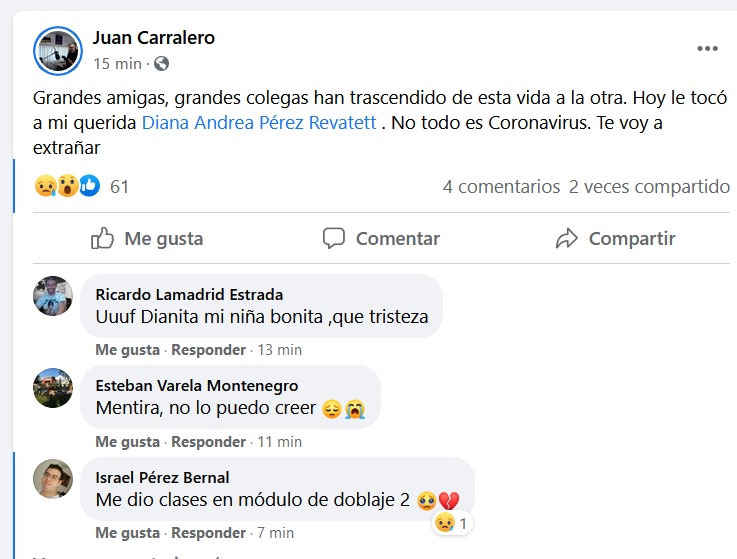Click the share arrow Compartir icon
Viewport: 737px width, 559px height.
click(x=567, y=239)
